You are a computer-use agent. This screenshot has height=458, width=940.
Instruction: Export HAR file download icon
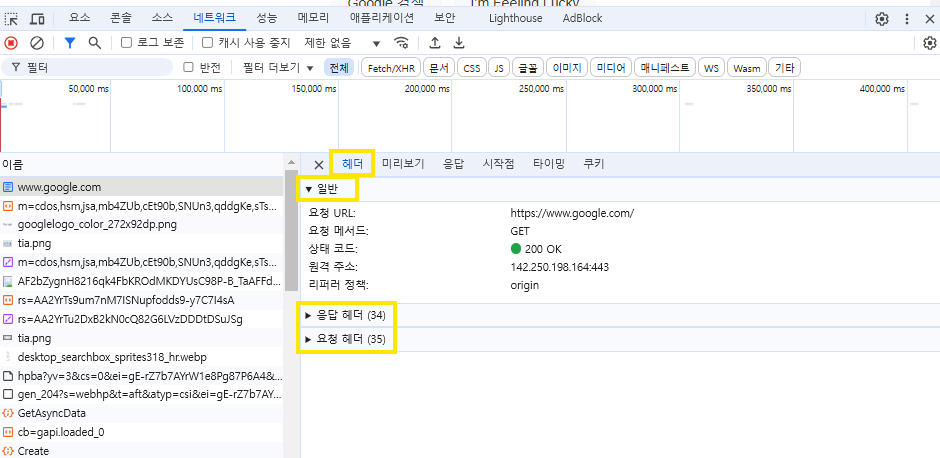(459, 43)
